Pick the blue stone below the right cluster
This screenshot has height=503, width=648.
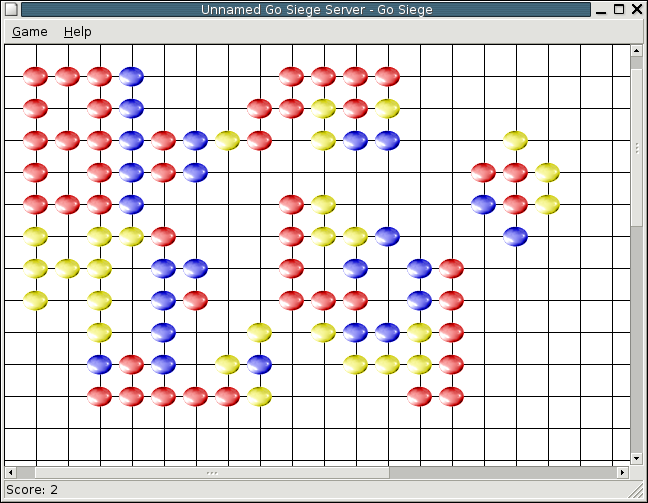515,236
